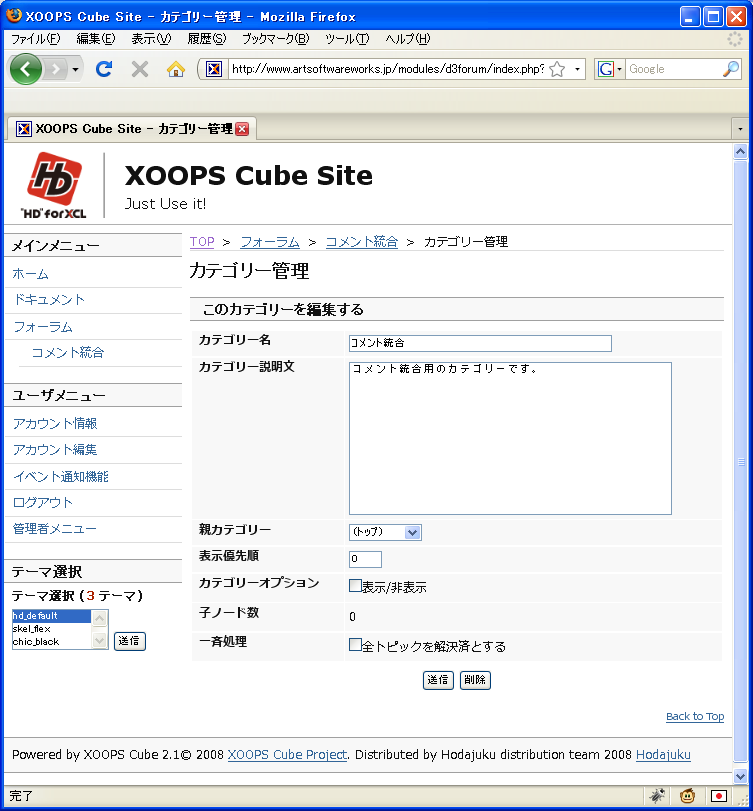Image resolution: width=753 pixels, height=811 pixels.
Task: Click the Firebug bug icon in status bar
Action: (x=657, y=796)
